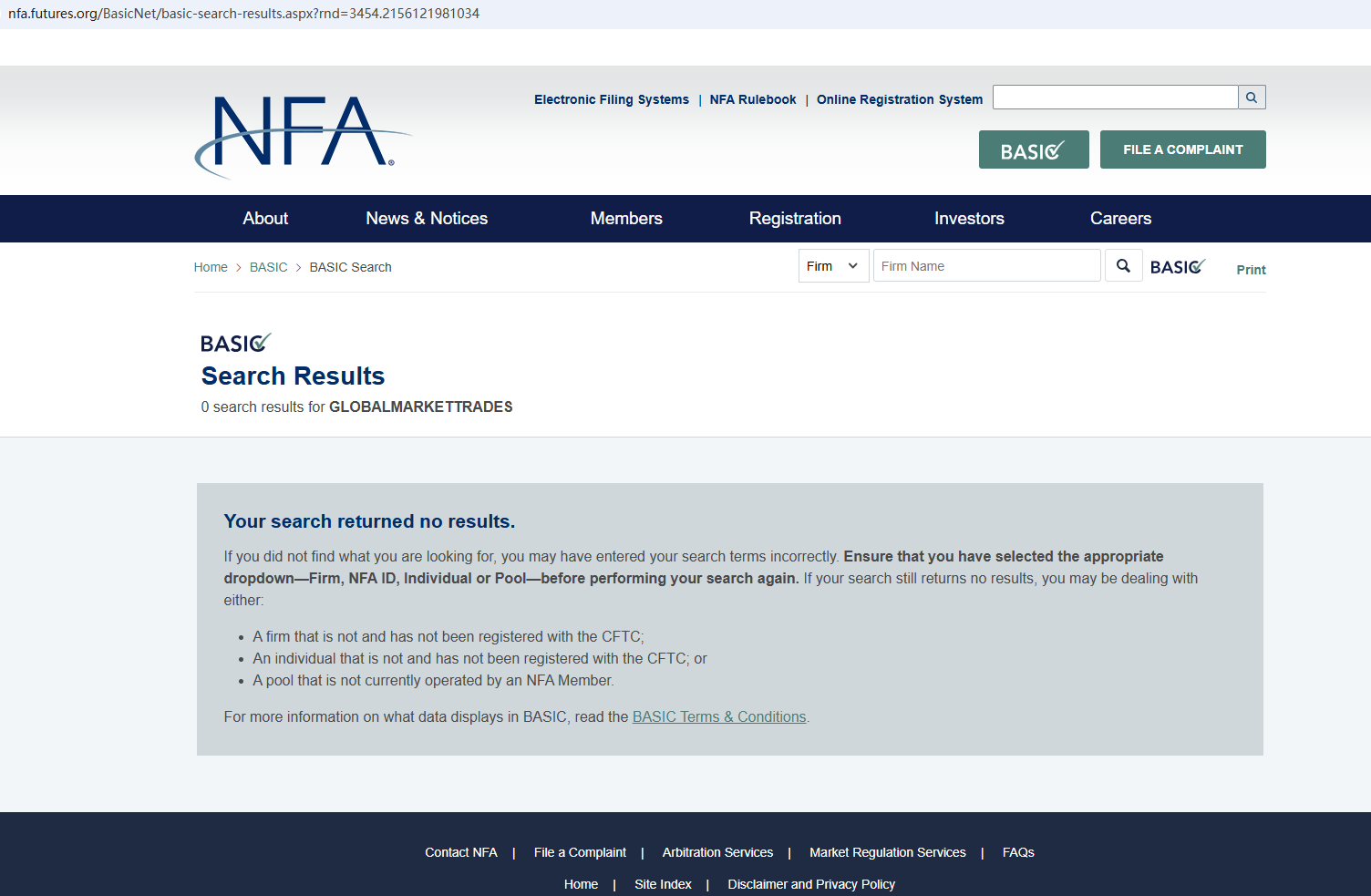
Task: Open the Investors menu
Action: click(x=969, y=219)
